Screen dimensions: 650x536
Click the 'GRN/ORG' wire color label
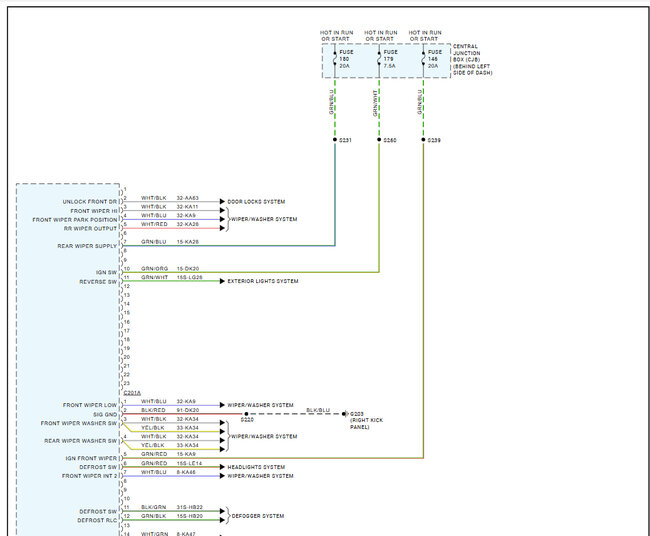point(154,269)
